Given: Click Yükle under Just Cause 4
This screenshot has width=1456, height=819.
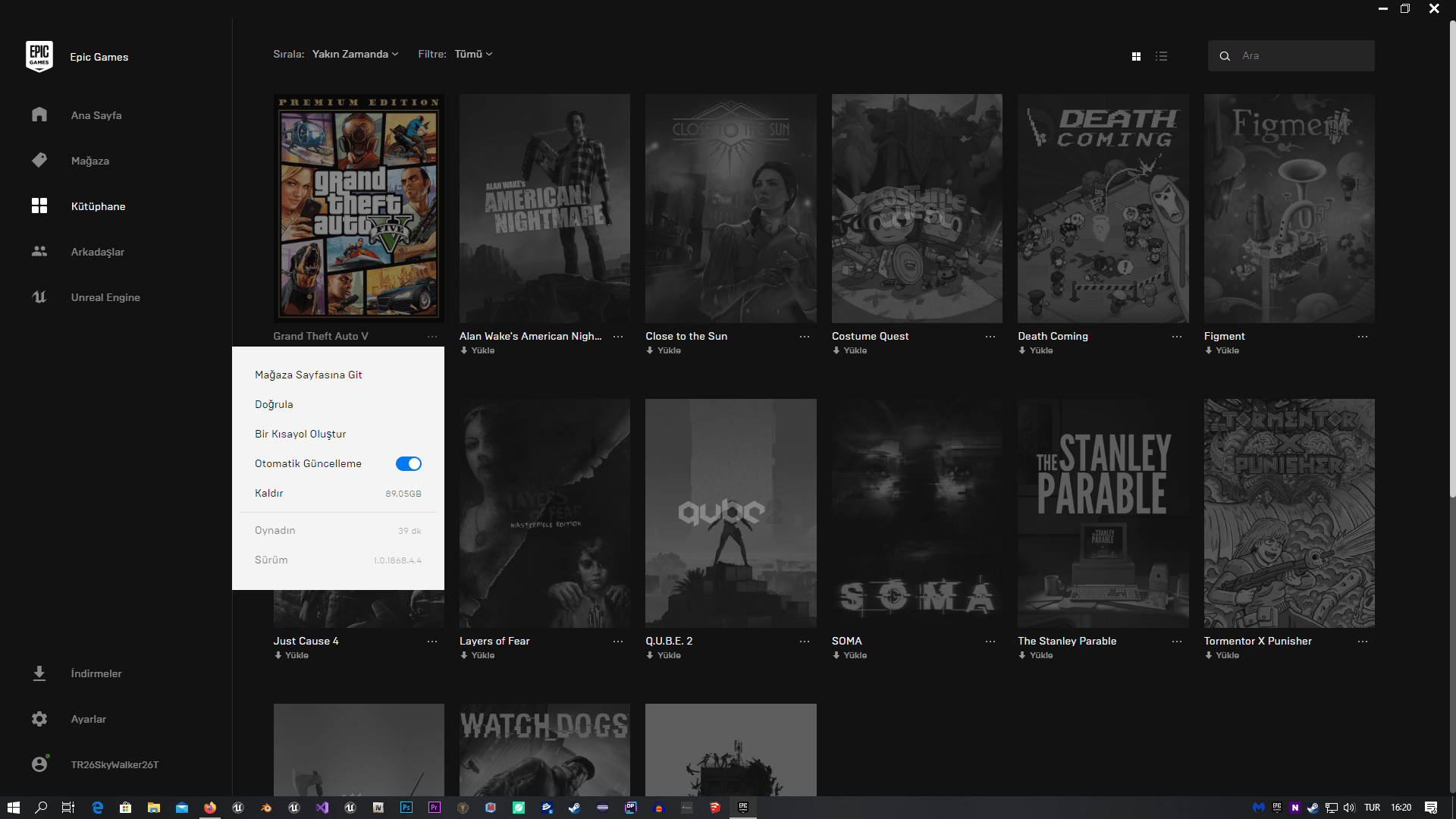Looking at the screenshot, I should coord(291,655).
